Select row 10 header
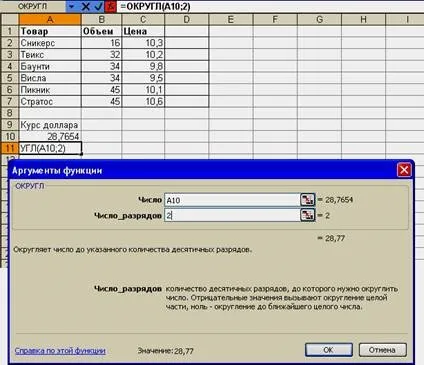Image resolution: width=424 pixels, height=365 pixels. click(10, 136)
